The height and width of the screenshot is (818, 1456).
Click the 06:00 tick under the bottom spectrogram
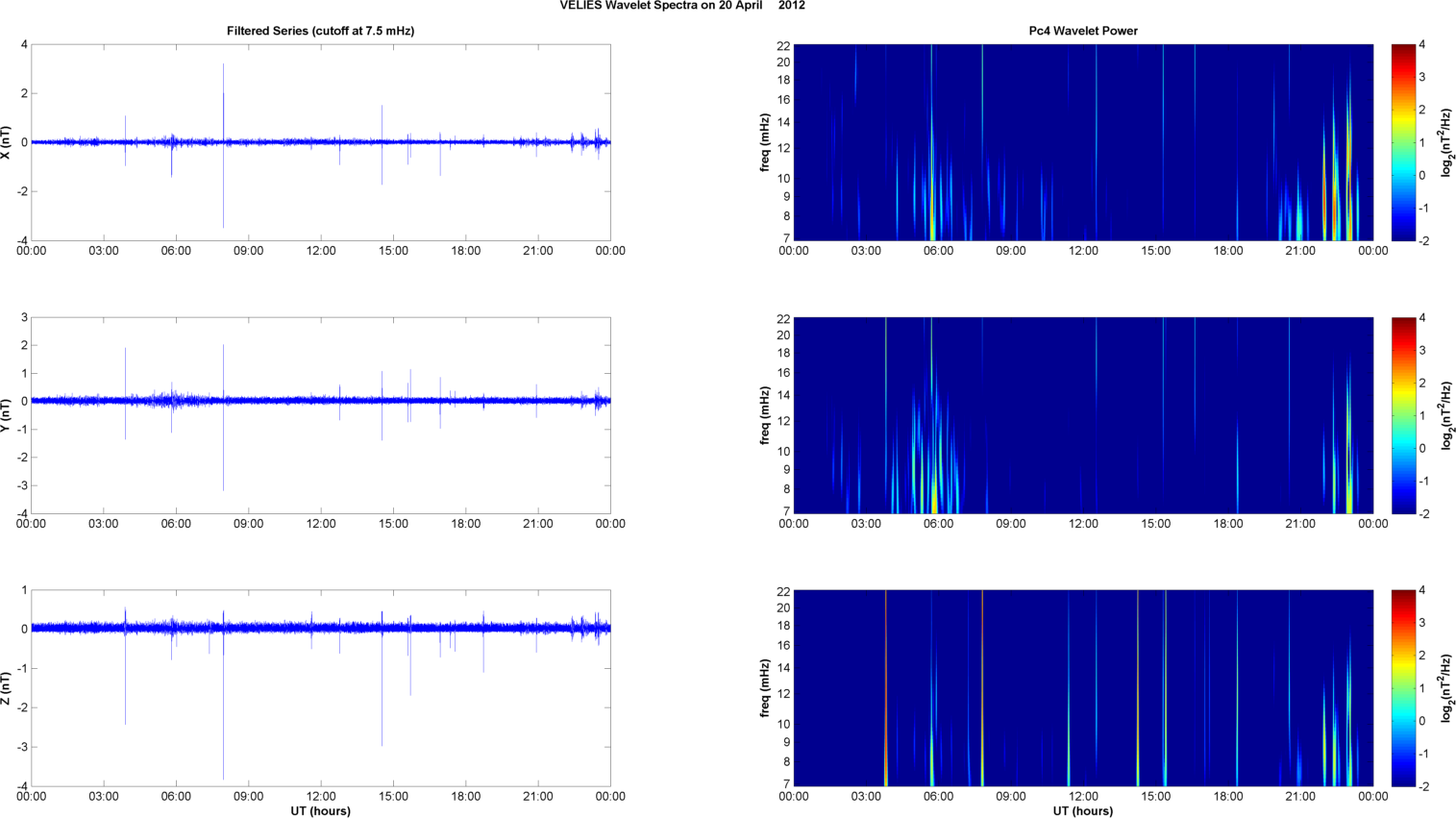point(938,797)
